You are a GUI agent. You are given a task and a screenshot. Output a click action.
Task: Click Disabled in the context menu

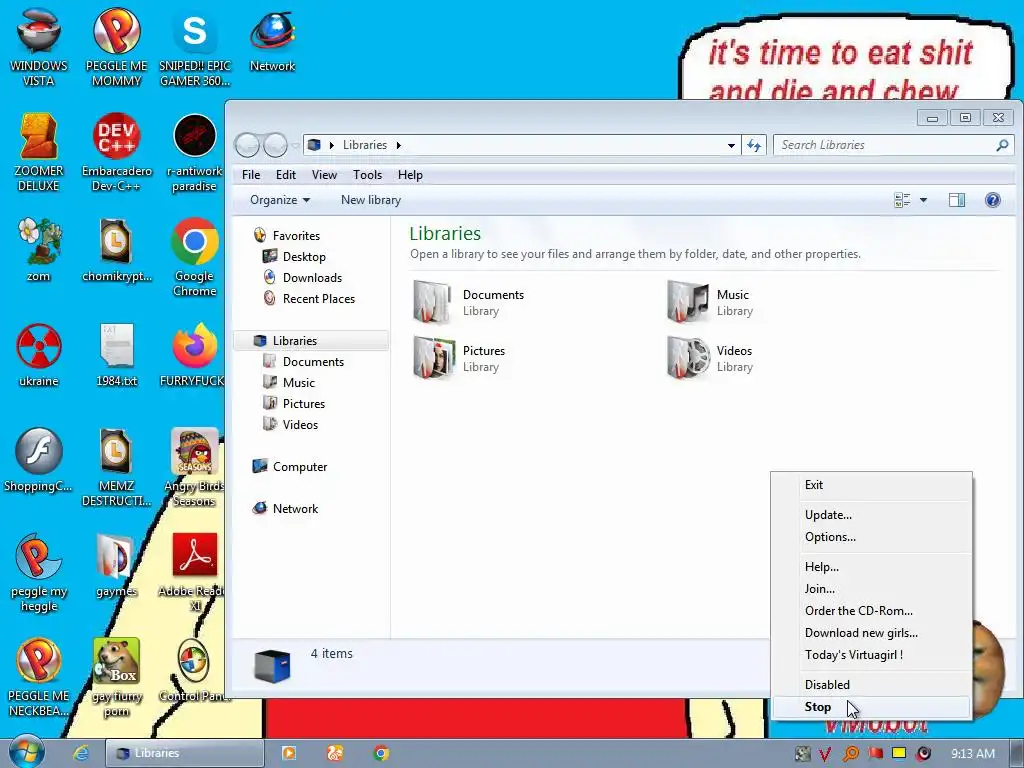point(871,684)
